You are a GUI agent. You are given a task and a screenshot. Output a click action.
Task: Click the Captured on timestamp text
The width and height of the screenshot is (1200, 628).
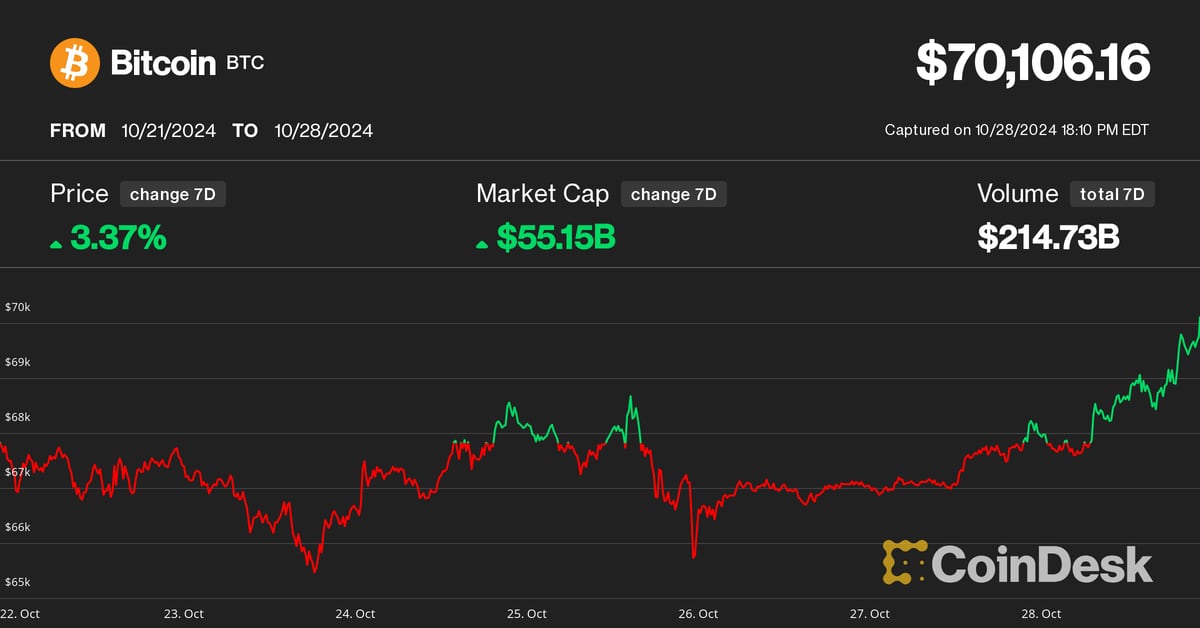click(x=1016, y=130)
